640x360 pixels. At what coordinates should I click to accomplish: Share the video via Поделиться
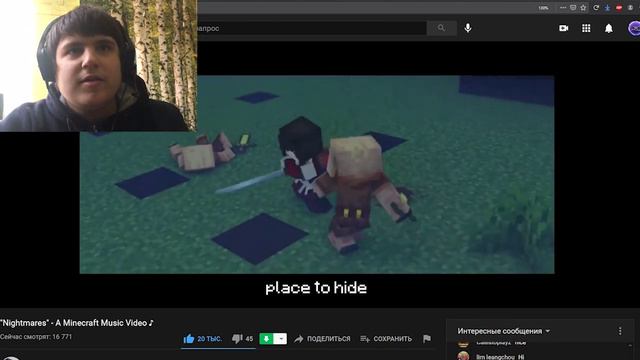click(322, 339)
